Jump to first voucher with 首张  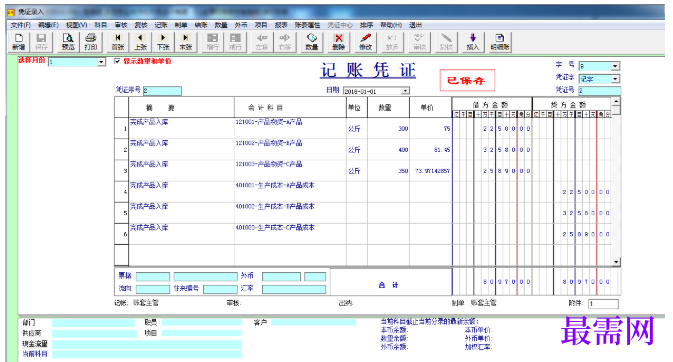(118, 42)
